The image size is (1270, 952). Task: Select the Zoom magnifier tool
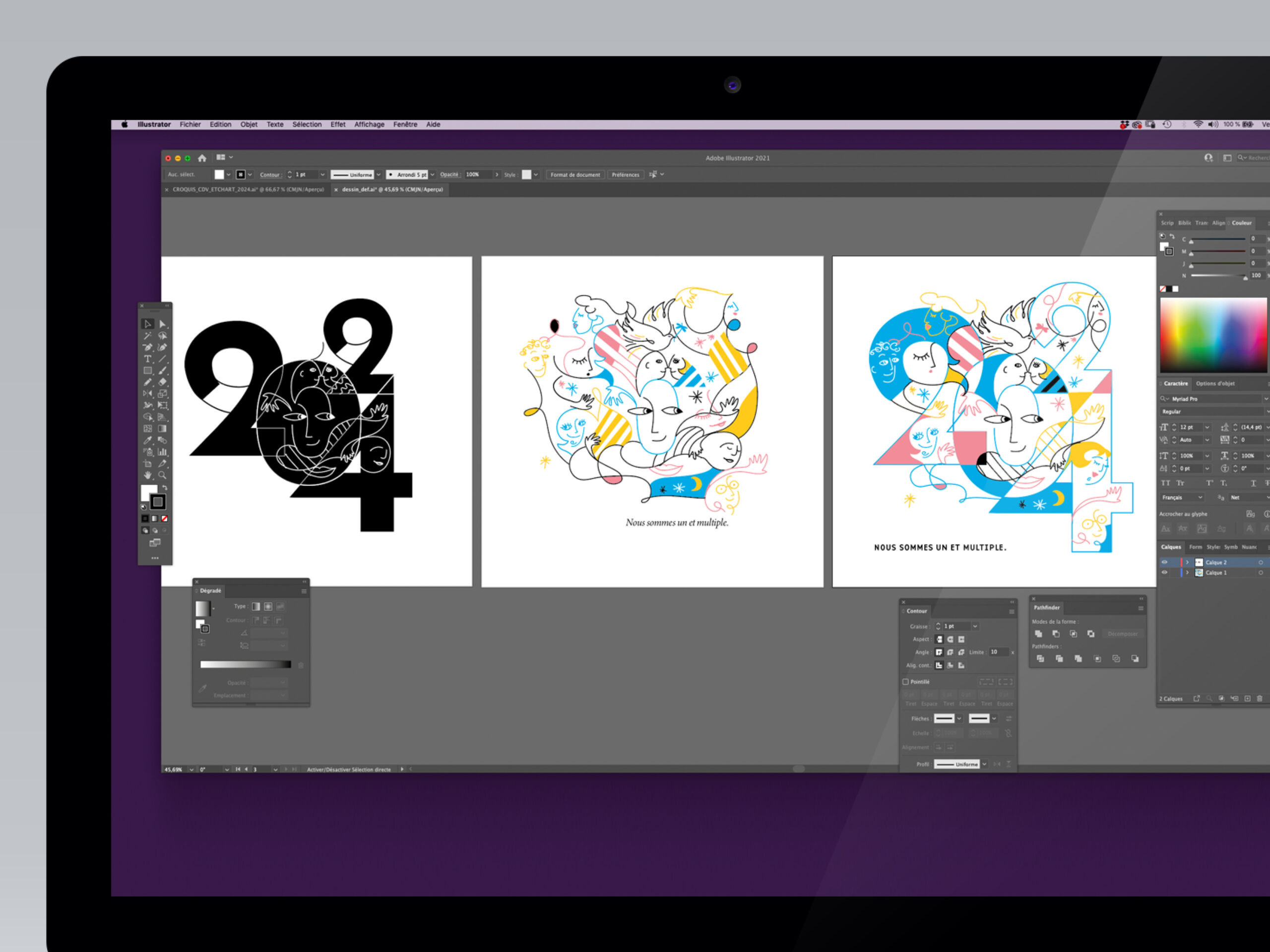(163, 475)
